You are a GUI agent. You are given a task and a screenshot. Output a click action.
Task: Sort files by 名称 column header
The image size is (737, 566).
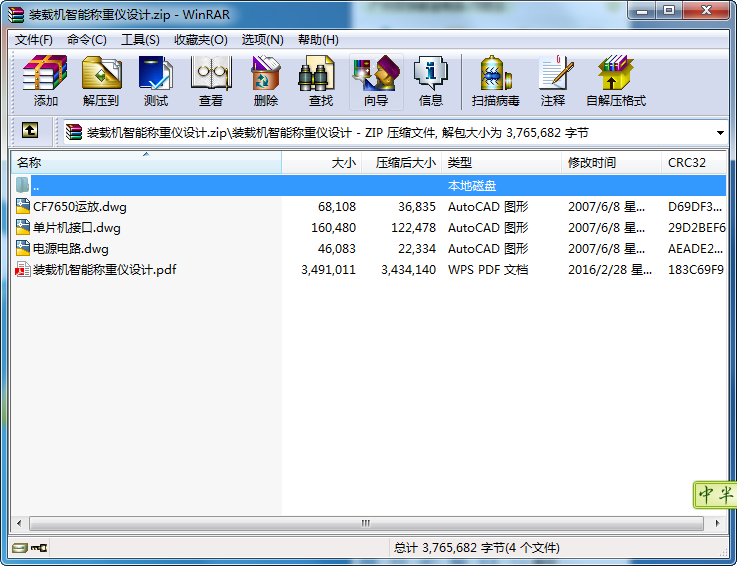tap(145, 162)
